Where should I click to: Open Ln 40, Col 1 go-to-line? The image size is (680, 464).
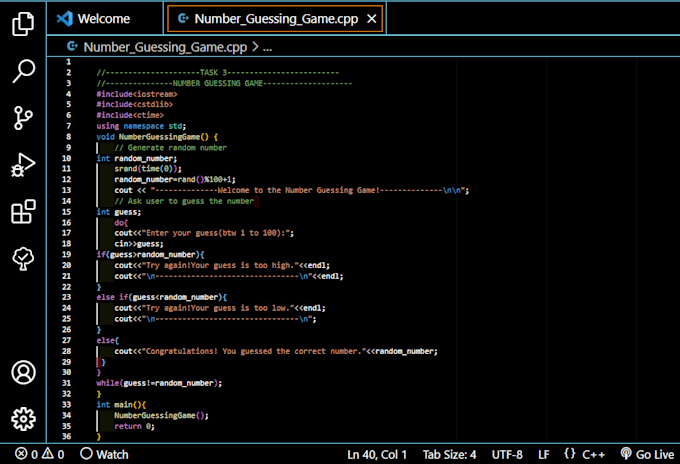click(377, 454)
